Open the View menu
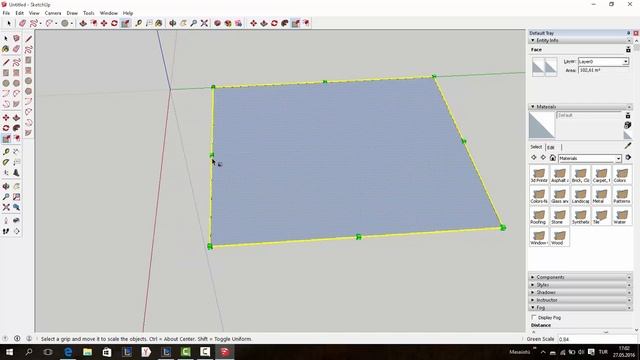Viewport: 640px width, 360px height. coord(34,13)
